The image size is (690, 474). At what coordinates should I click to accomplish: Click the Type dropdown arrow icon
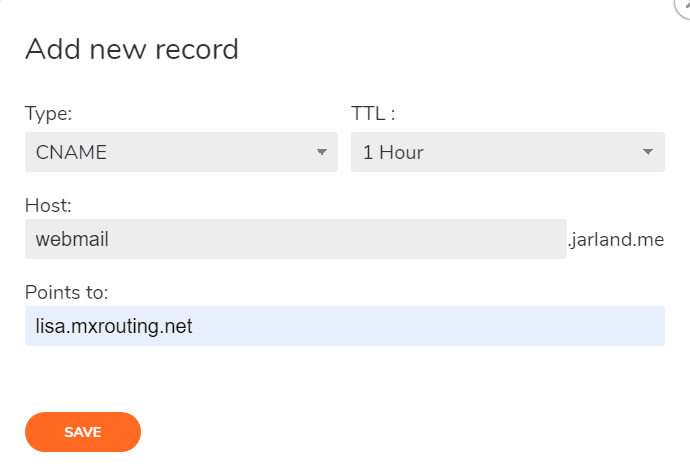coord(321,153)
